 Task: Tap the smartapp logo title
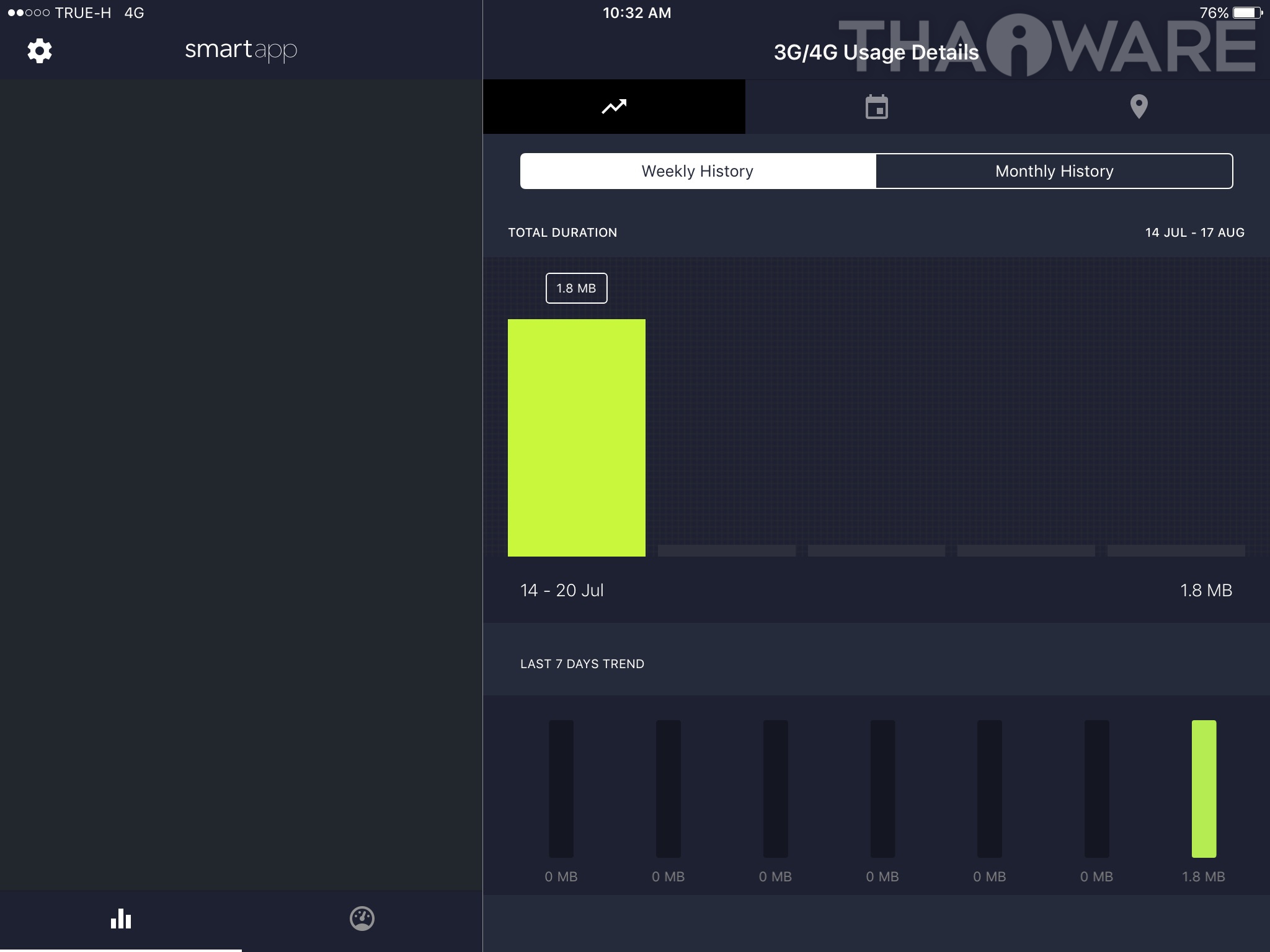241,50
